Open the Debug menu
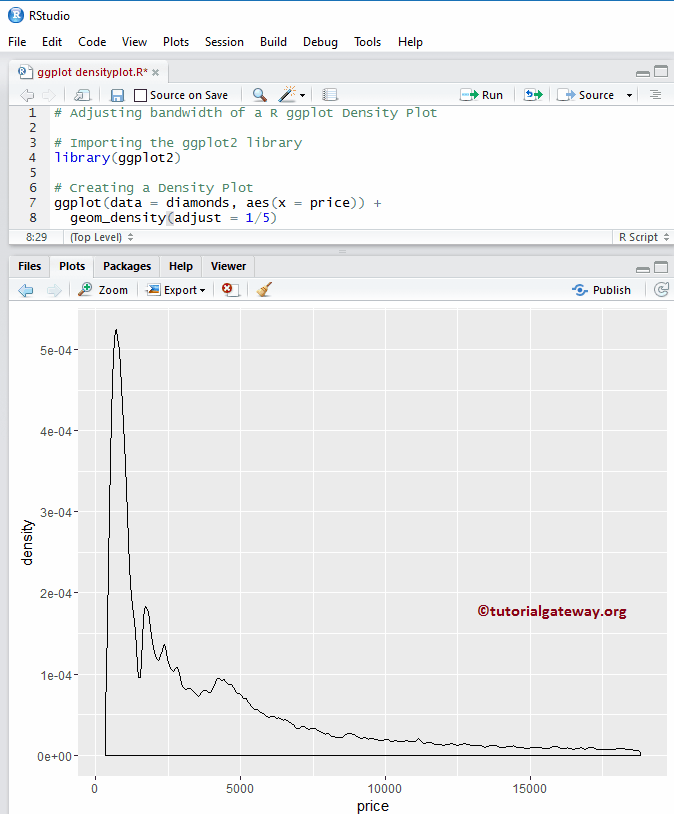Viewport: 674px width, 814px height. tap(320, 42)
